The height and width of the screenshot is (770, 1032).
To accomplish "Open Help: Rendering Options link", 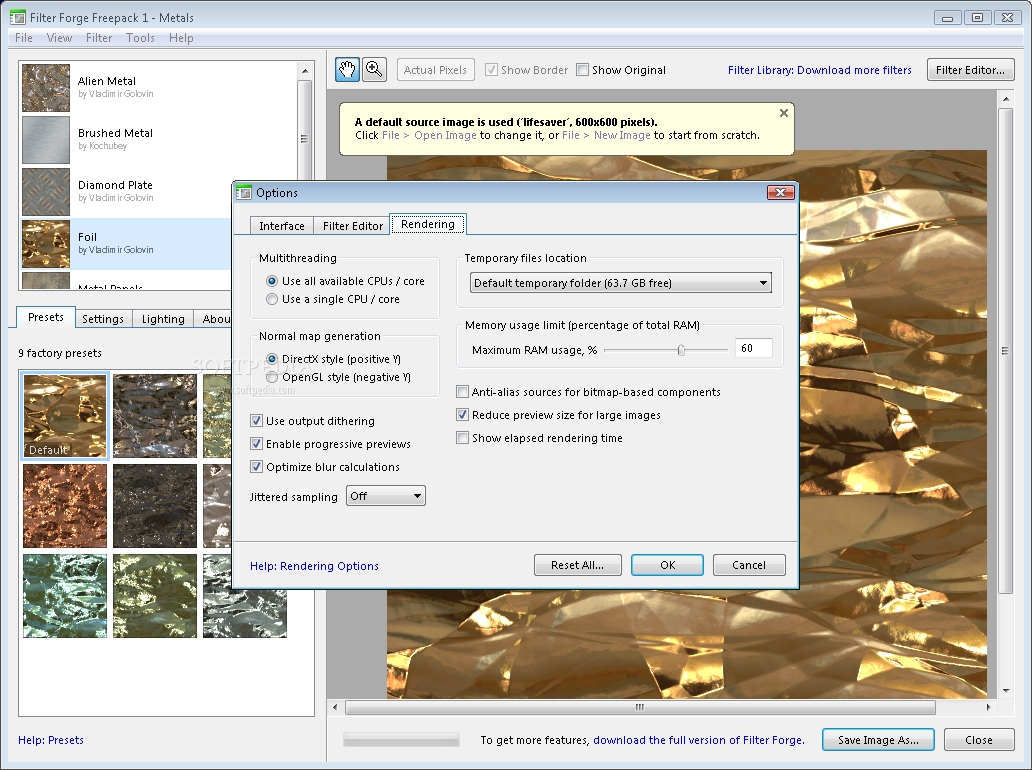I will [315, 566].
